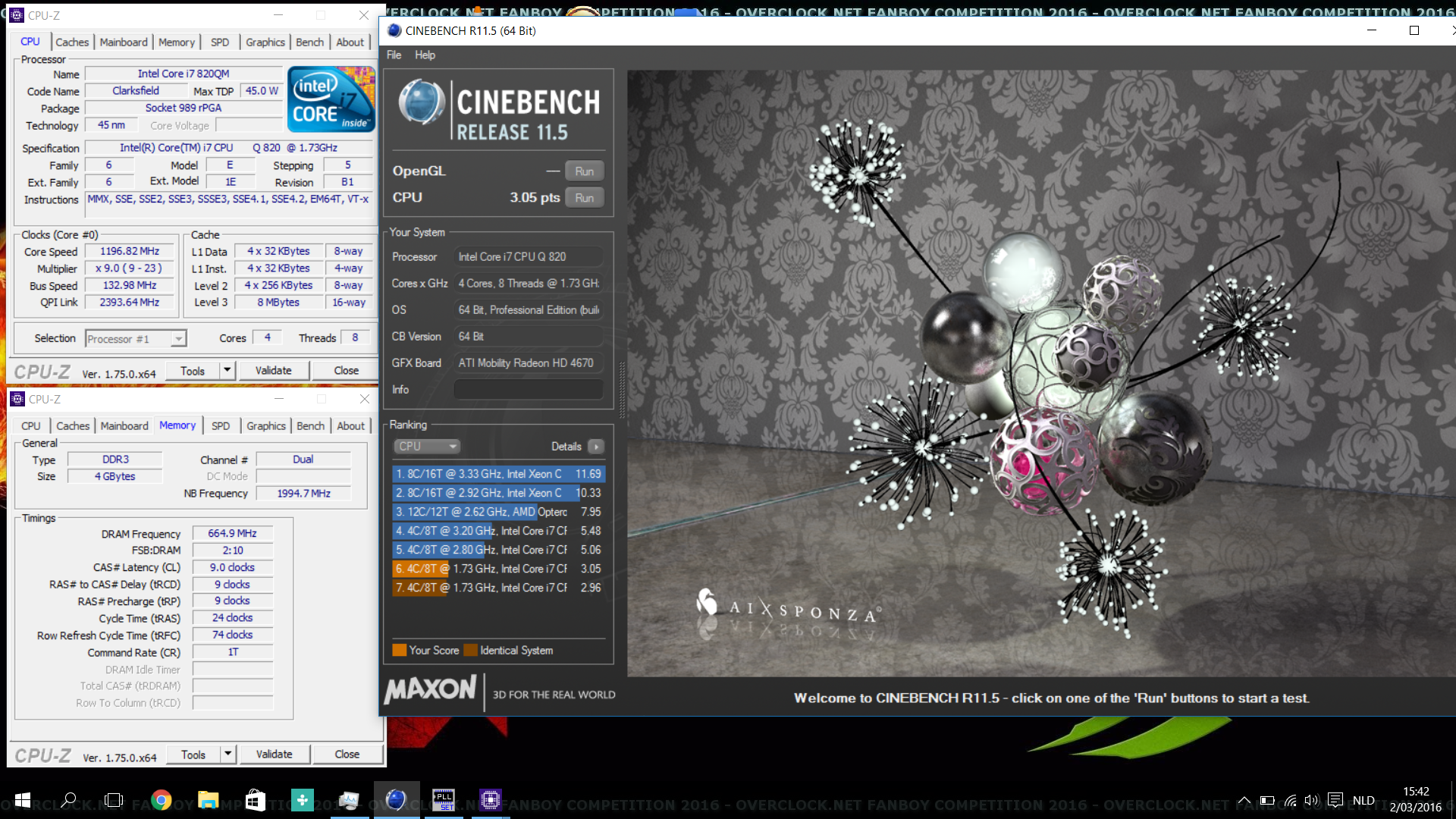Viewport: 1456px width, 819px height.
Task: Open Caches tab in upper CPU-Z
Action: click(72, 42)
